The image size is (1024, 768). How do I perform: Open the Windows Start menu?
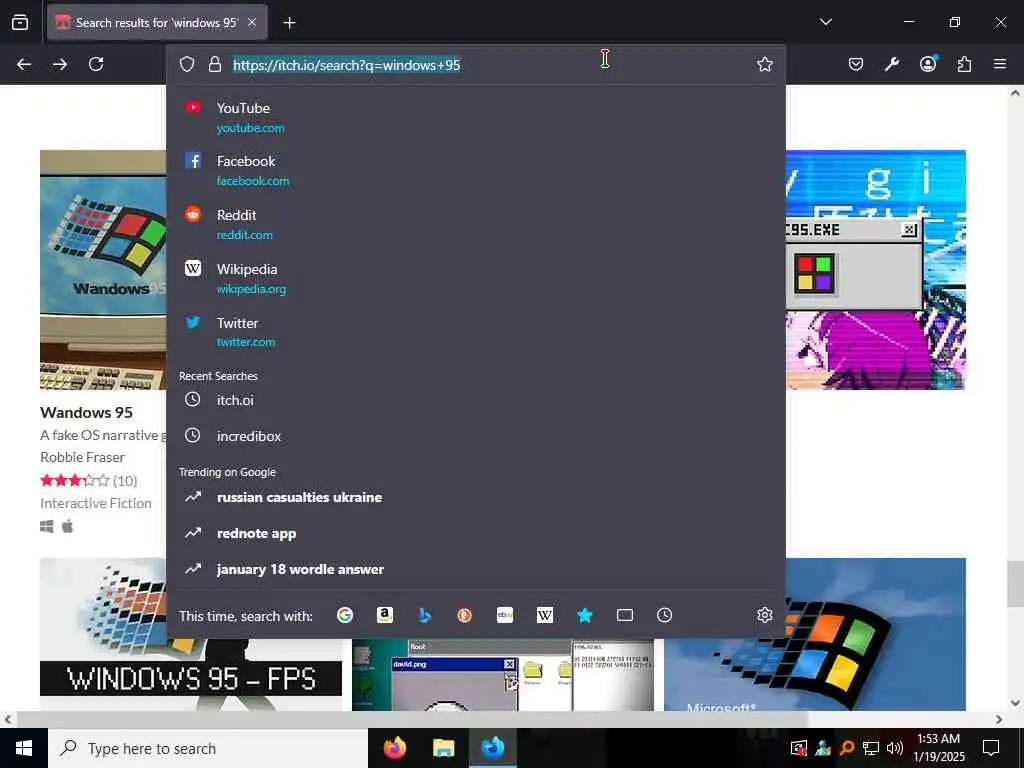point(24,748)
